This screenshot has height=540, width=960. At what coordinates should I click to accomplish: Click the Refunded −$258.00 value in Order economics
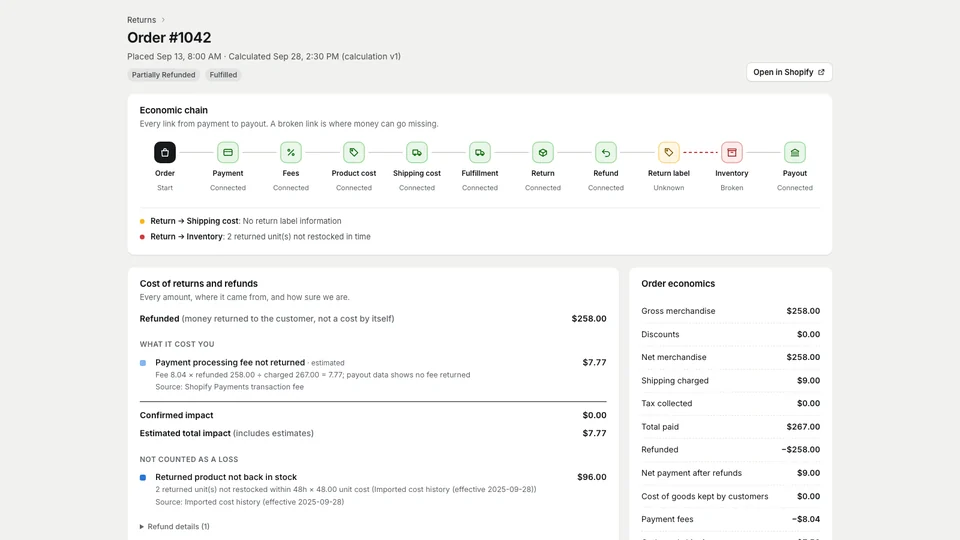coord(800,449)
